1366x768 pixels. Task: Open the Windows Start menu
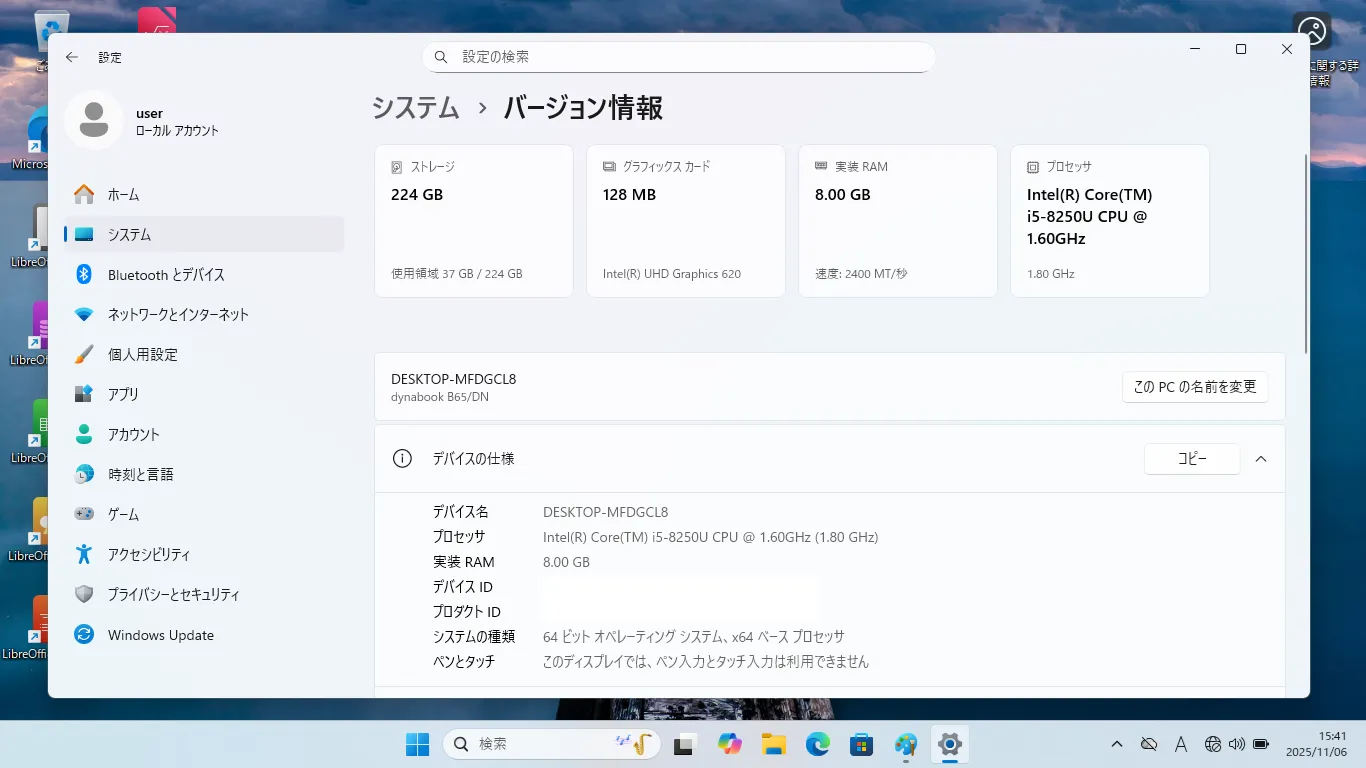pos(417,744)
